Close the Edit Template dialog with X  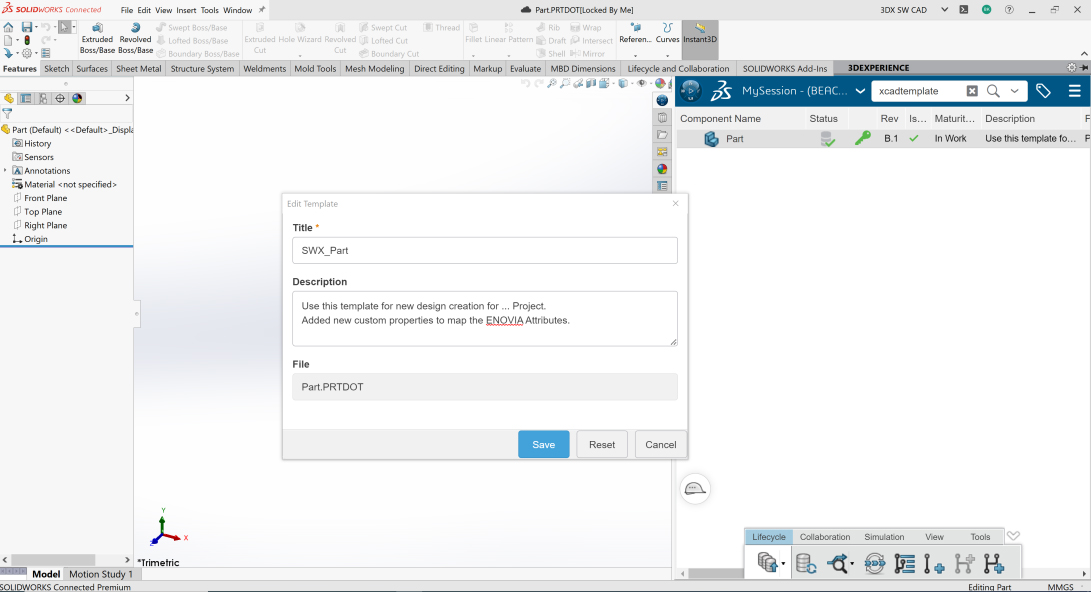click(x=675, y=203)
